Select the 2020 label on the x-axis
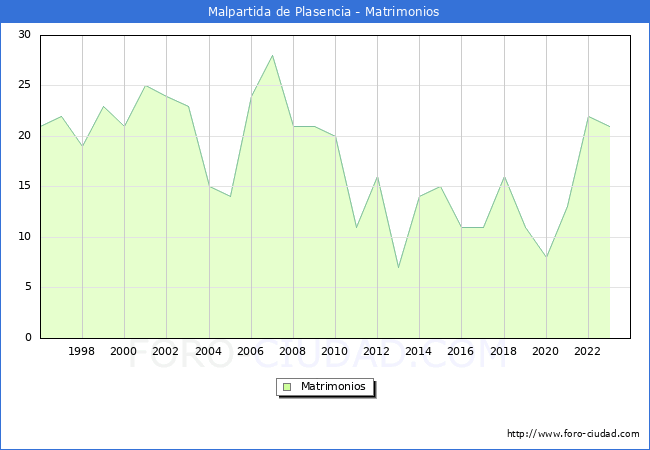 point(546,352)
